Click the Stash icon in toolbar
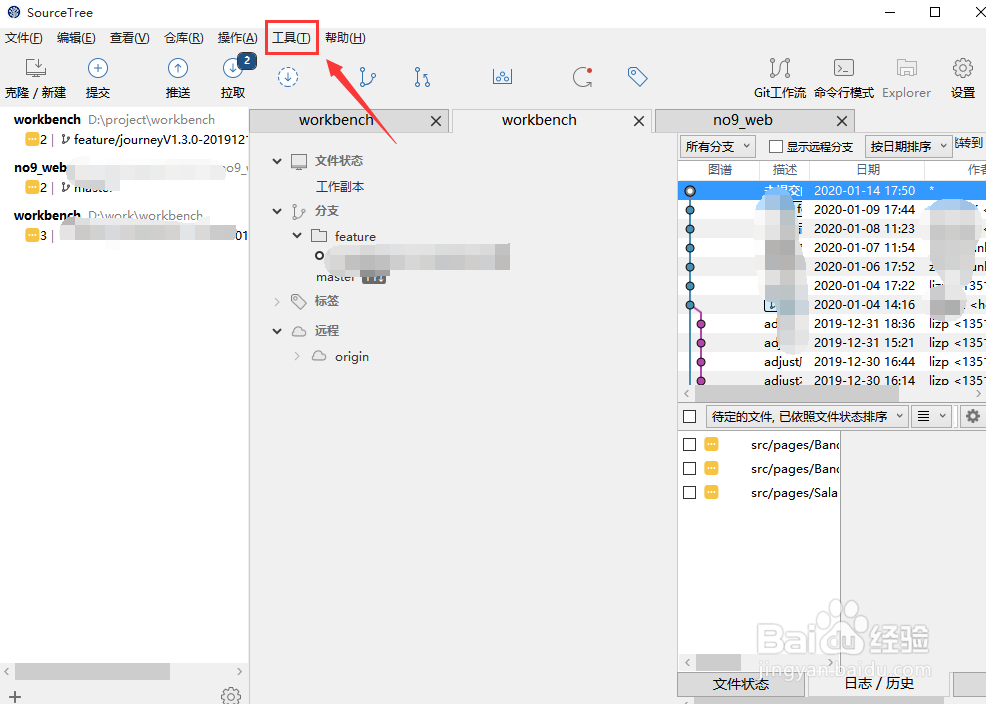 [x=502, y=77]
